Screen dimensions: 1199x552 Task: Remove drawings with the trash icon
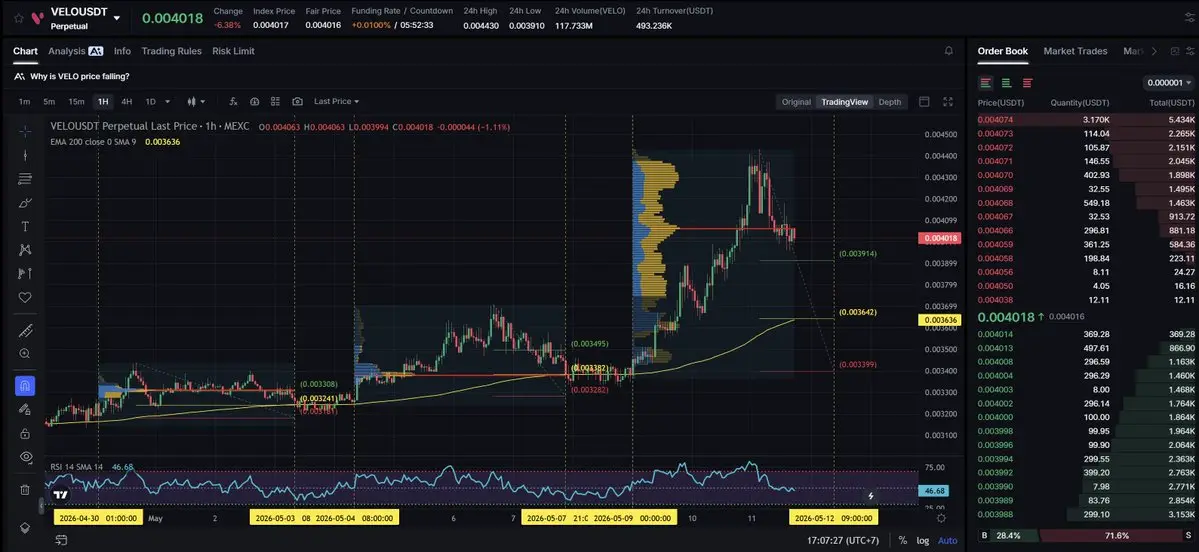(25, 489)
